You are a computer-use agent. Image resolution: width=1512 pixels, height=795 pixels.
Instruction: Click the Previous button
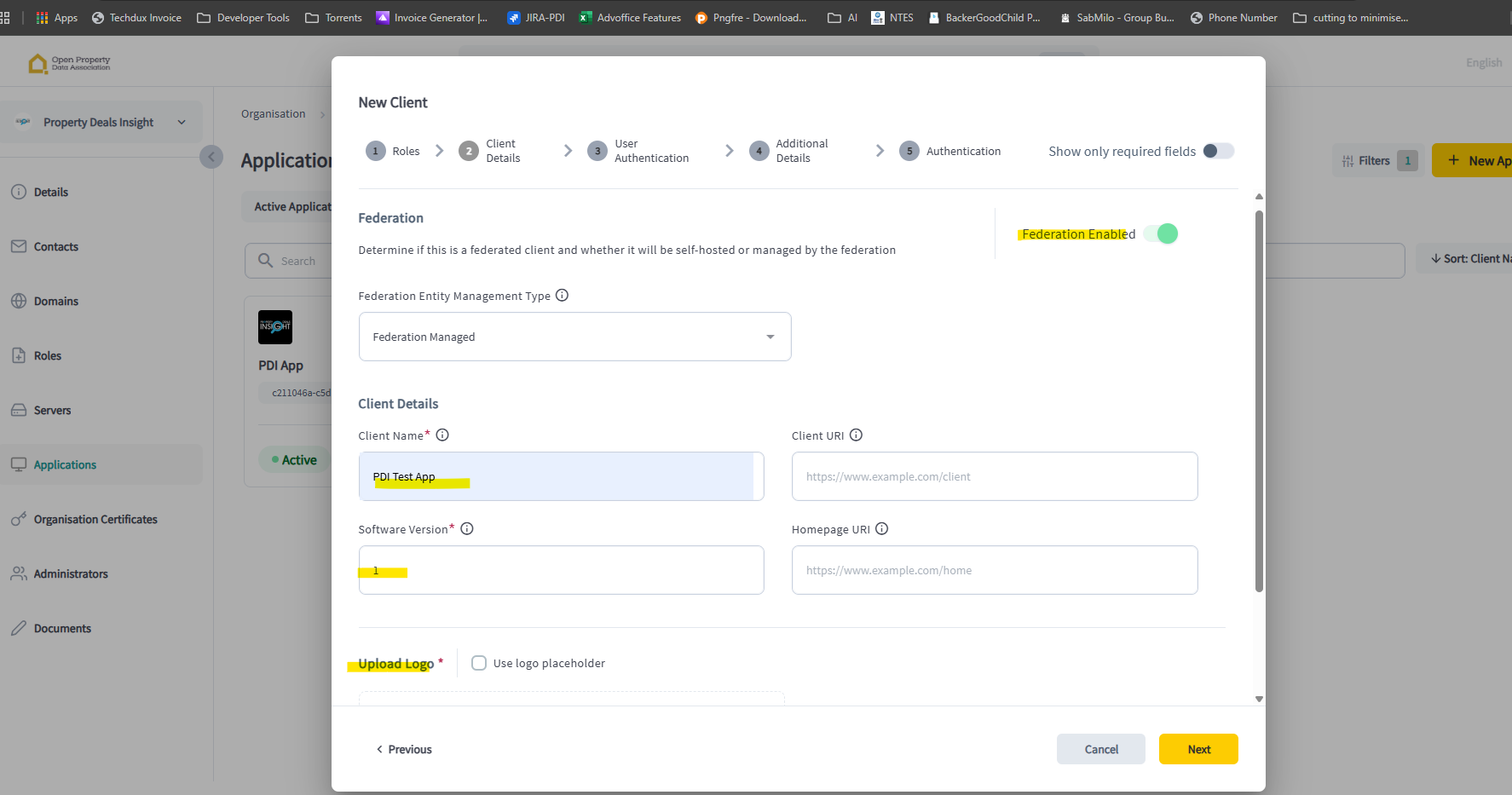pos(404,749)
